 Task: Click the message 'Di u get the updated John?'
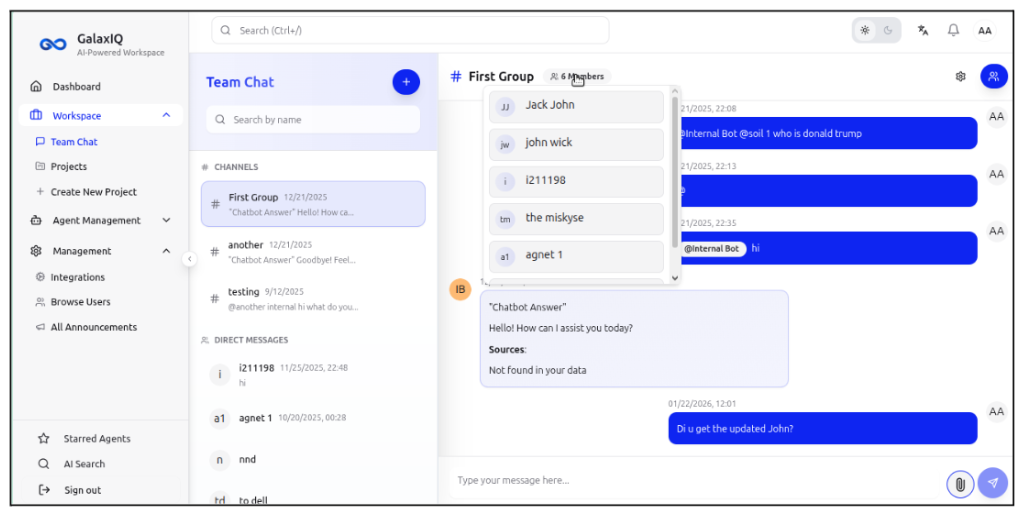point(822,429)
